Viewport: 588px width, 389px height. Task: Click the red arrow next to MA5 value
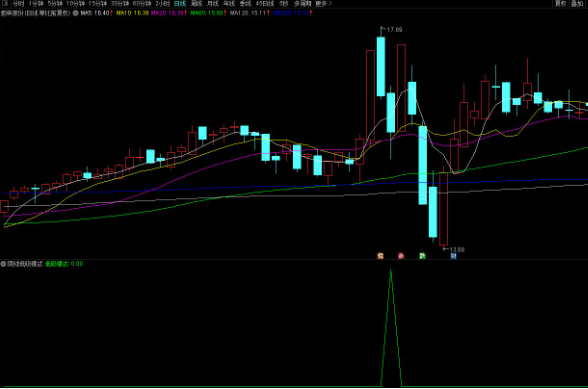tap(111, 13)
